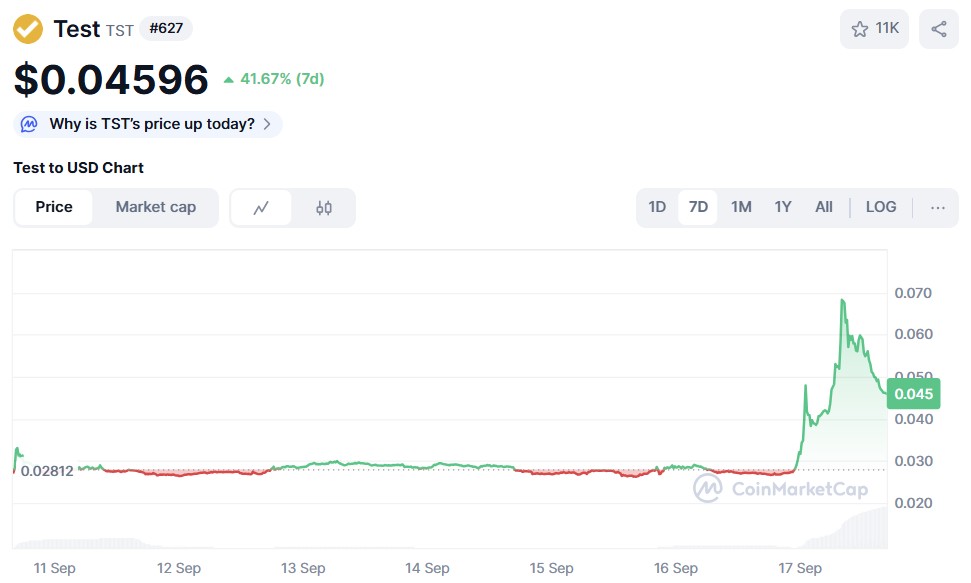This screenshot has width=971, height=583.
Task: Open more options next to share icon
Action: (938, 29)
